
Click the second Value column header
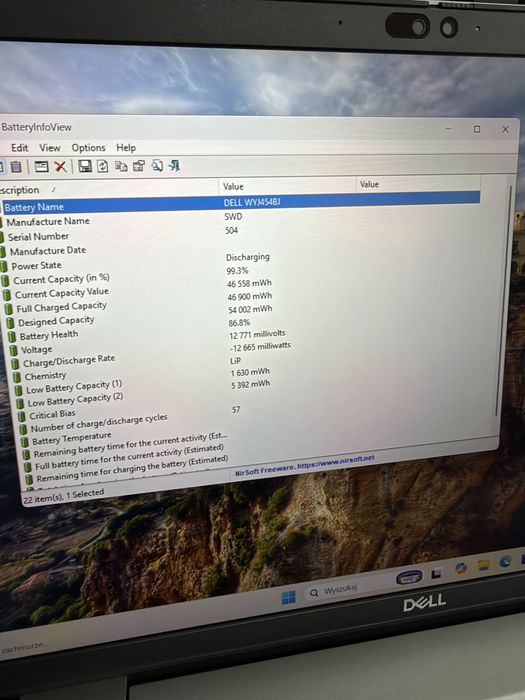pos(418,184)
